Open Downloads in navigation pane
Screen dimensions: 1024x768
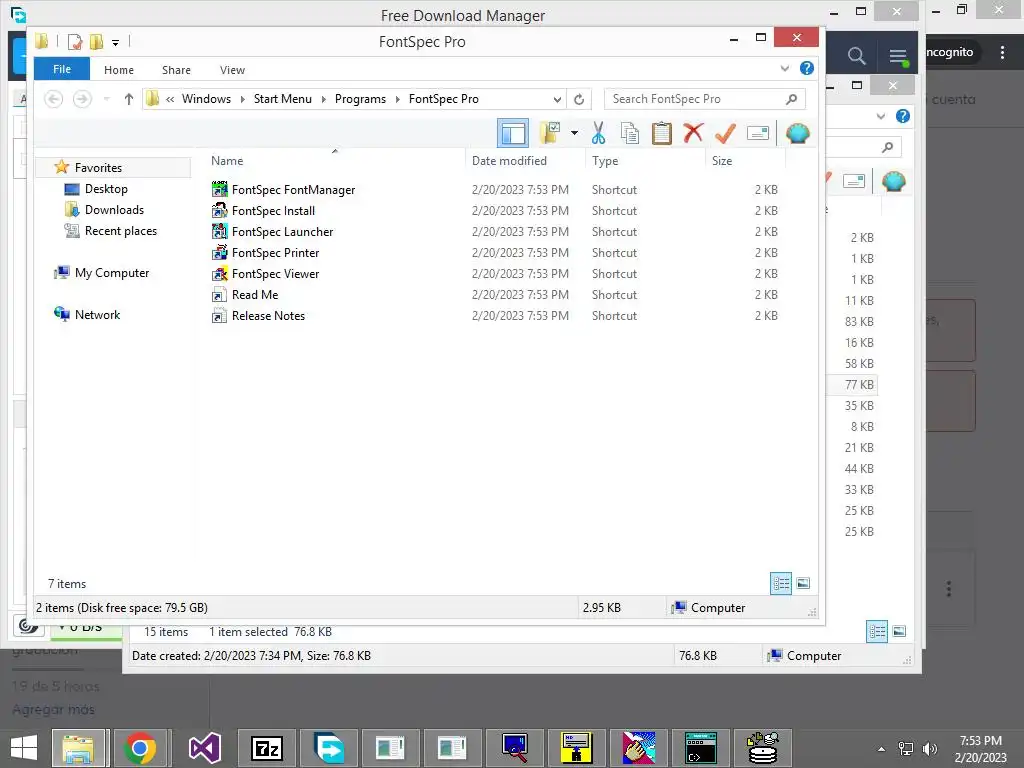(x=114, y=210)
